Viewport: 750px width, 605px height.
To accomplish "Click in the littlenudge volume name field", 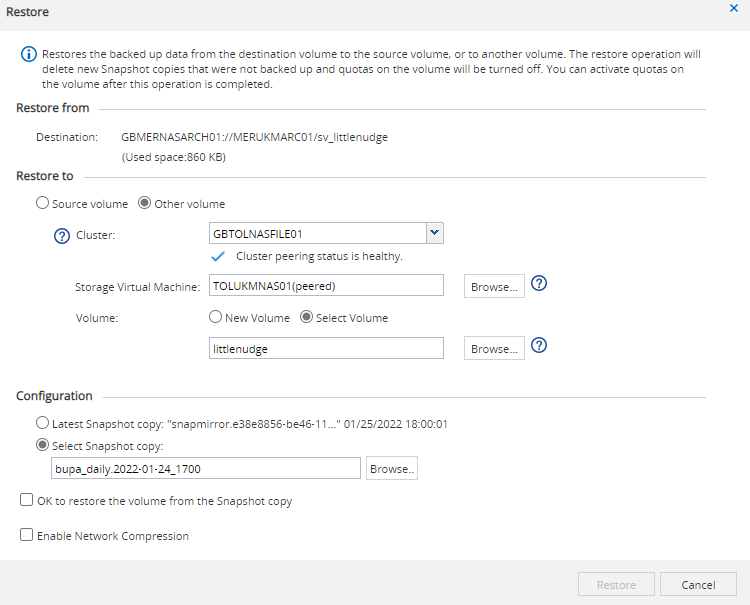I will click(x=326, y=348).
